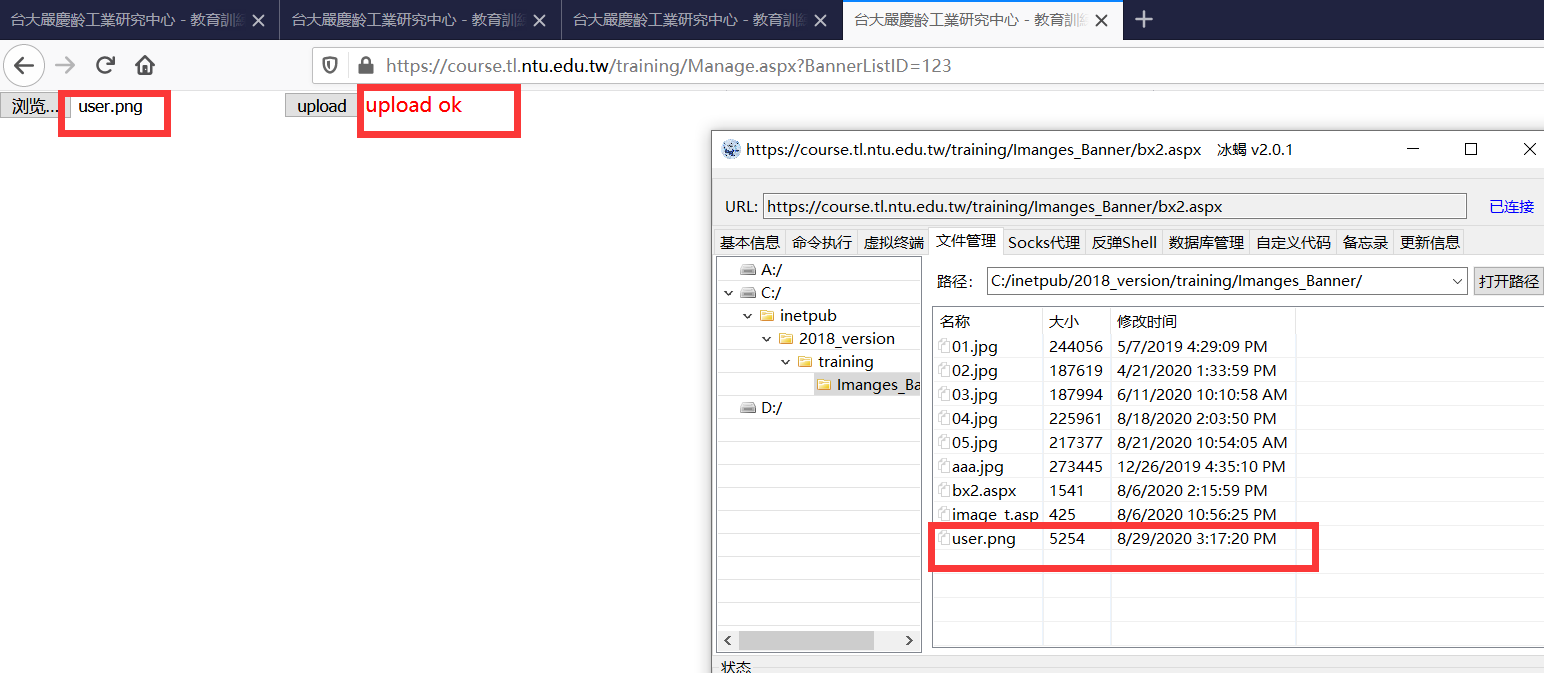
Task: Open the 命令执行 tab
Action: (822, 242)
